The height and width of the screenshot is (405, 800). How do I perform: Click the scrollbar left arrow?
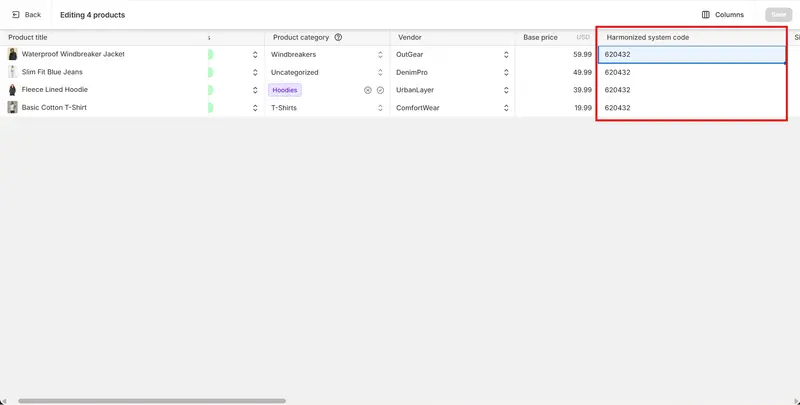click(x=3, y=401)
